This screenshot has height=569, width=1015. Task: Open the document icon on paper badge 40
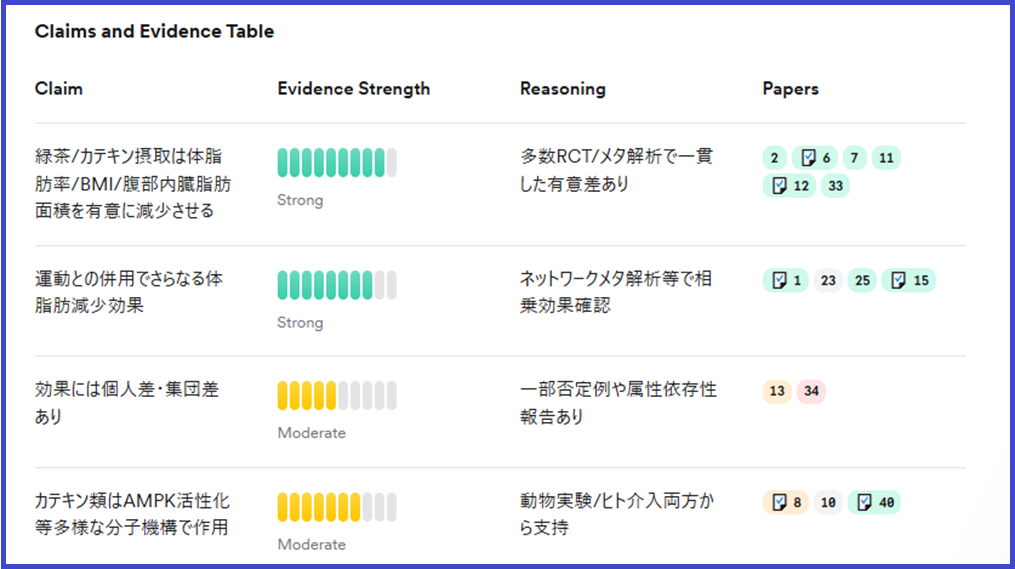(x=864, y=502)
